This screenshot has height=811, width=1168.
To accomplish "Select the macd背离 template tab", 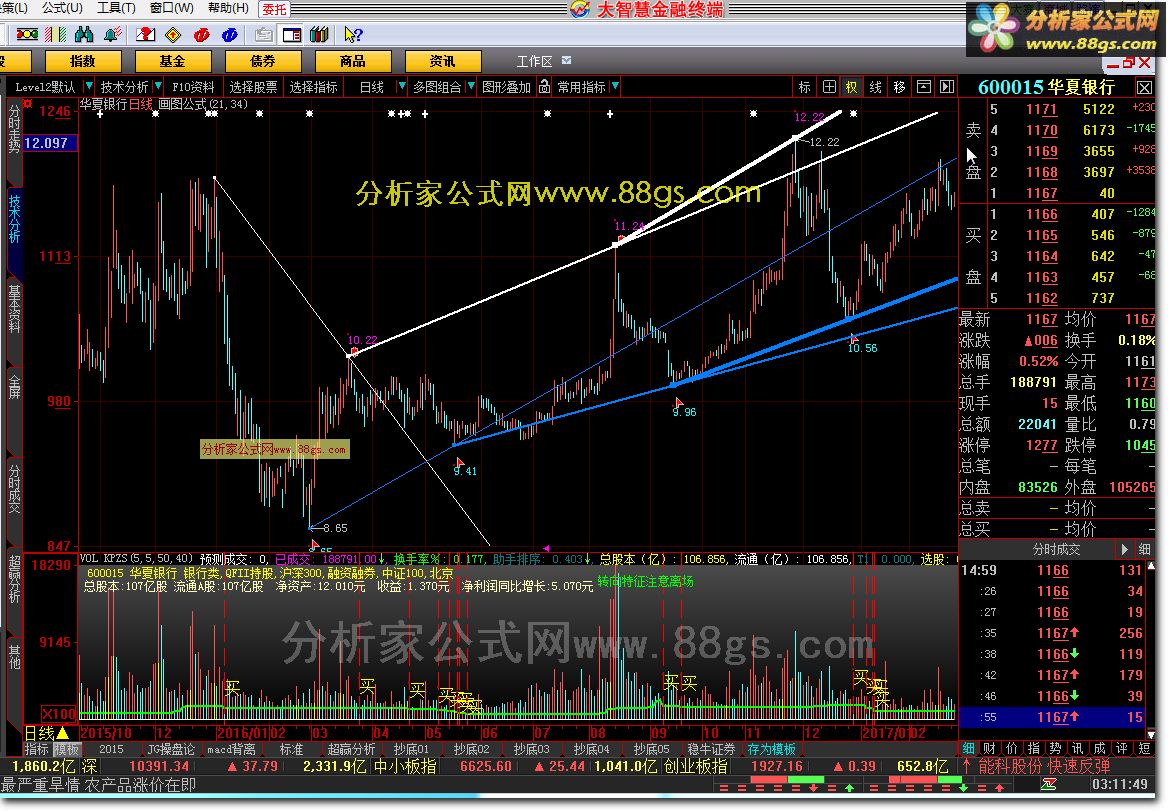I will 231,749.
